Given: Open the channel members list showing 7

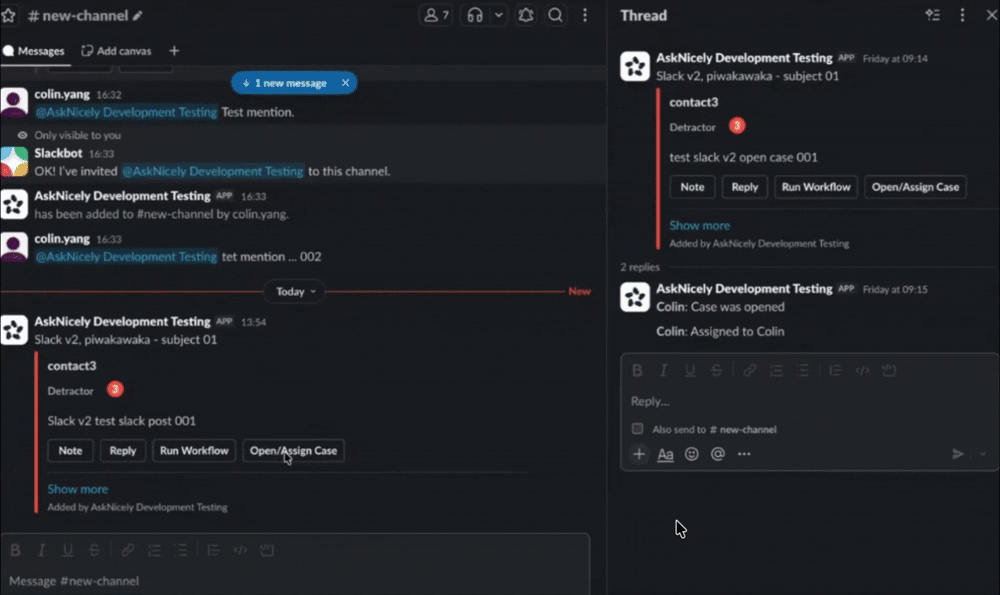Looking at the screenshot, I should tap(436, 15).
